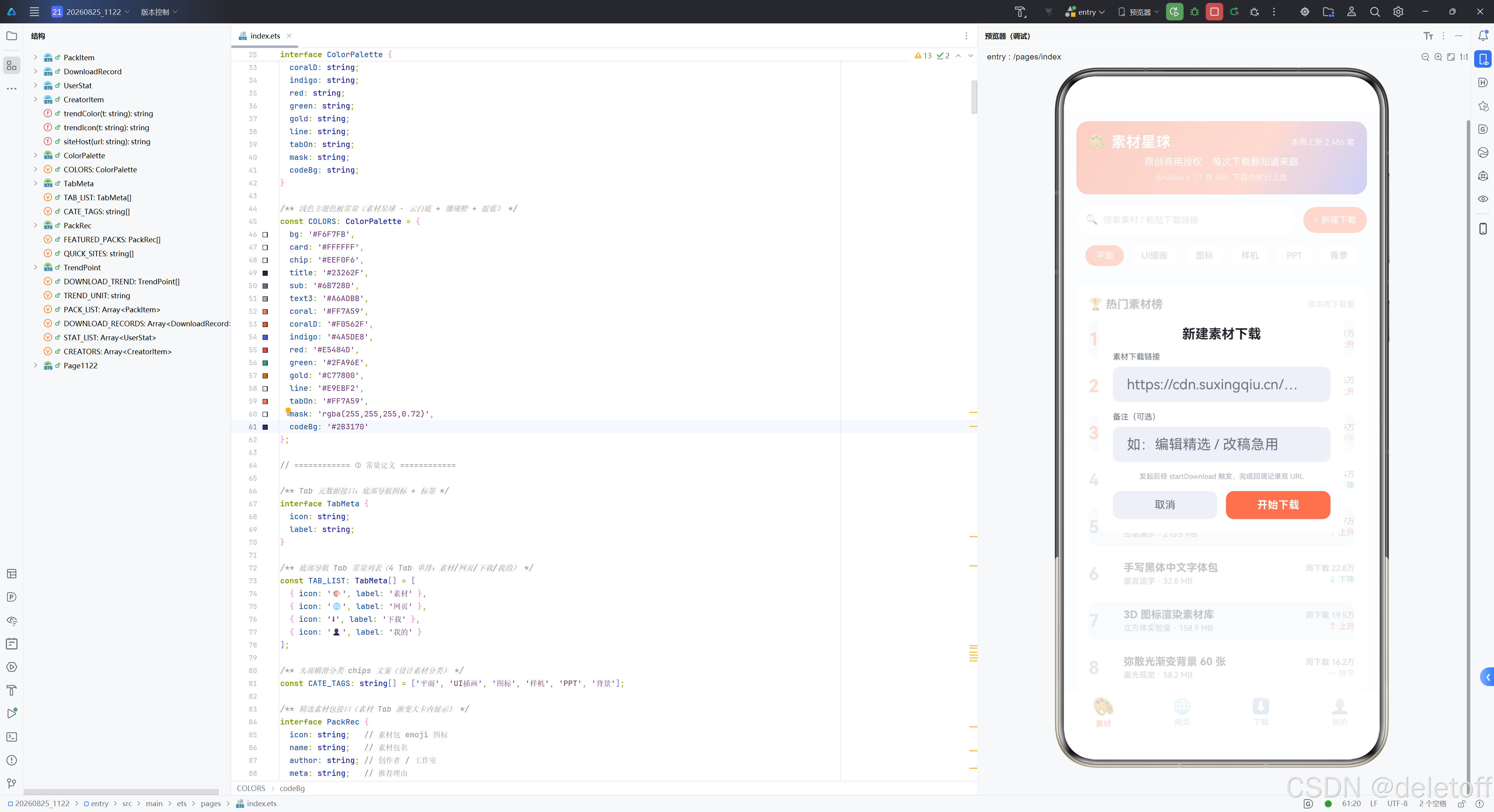Open the user account profile icon
Screen dimensions: 1494x812
coord(1351,12)
